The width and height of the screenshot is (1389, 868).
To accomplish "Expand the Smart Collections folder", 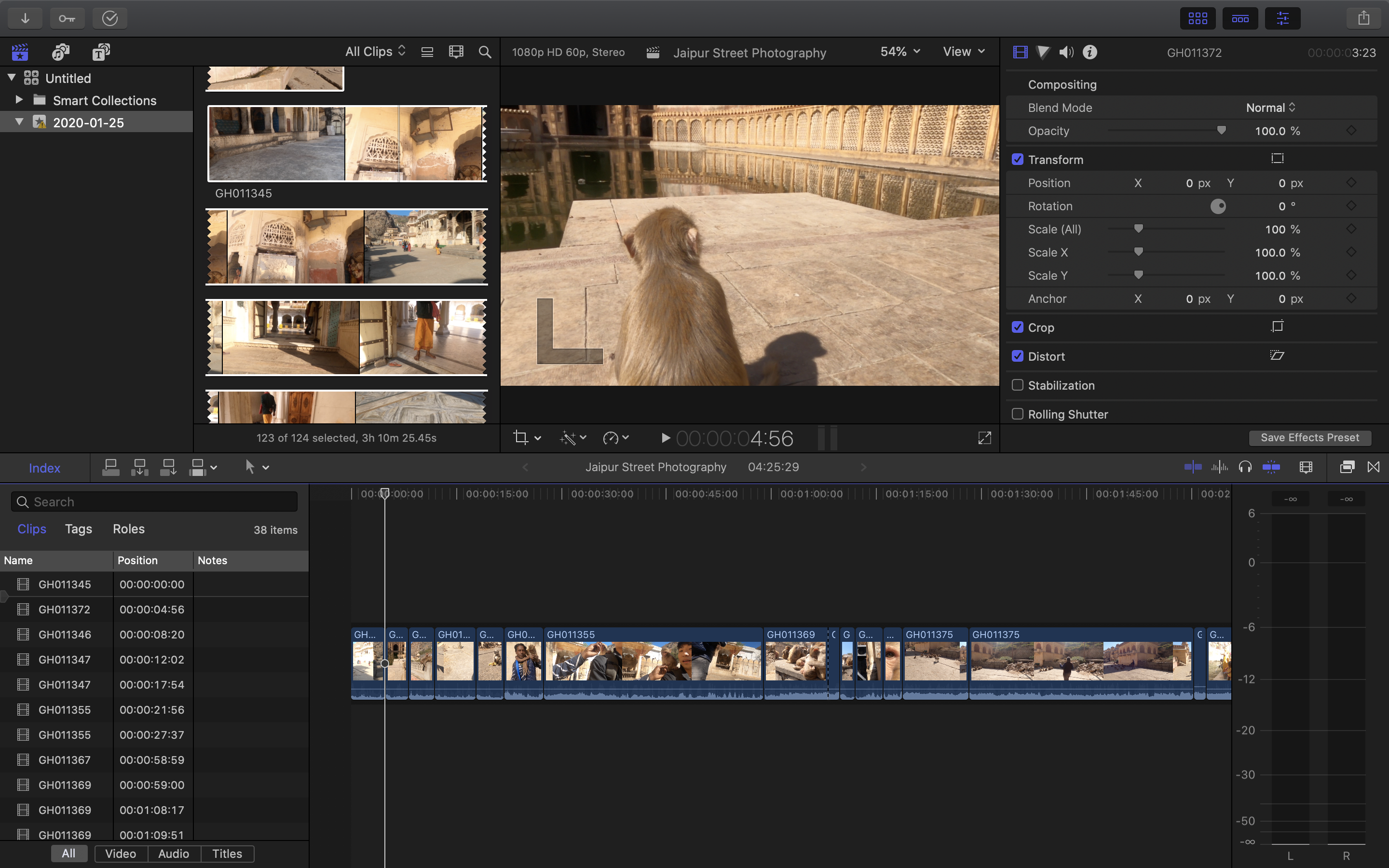I will 19,100.
